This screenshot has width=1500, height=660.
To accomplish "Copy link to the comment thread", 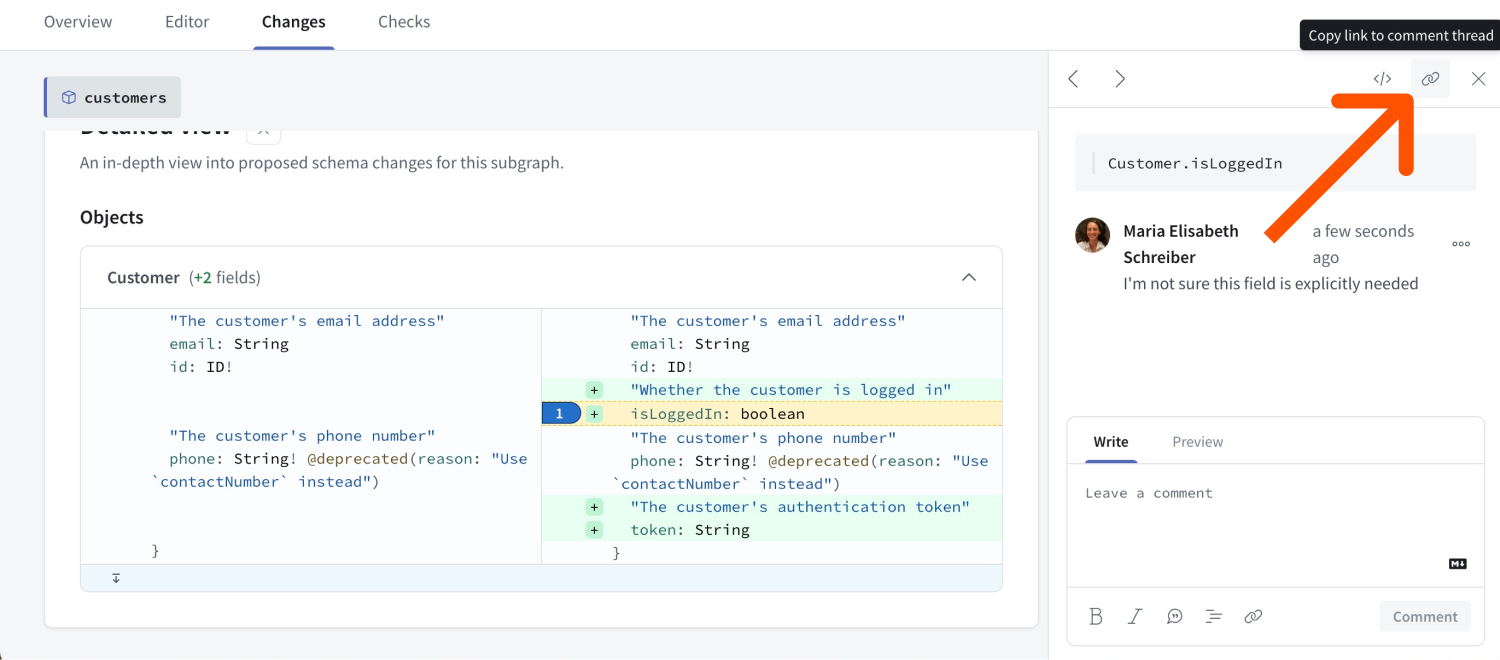I will [1430, 78].
